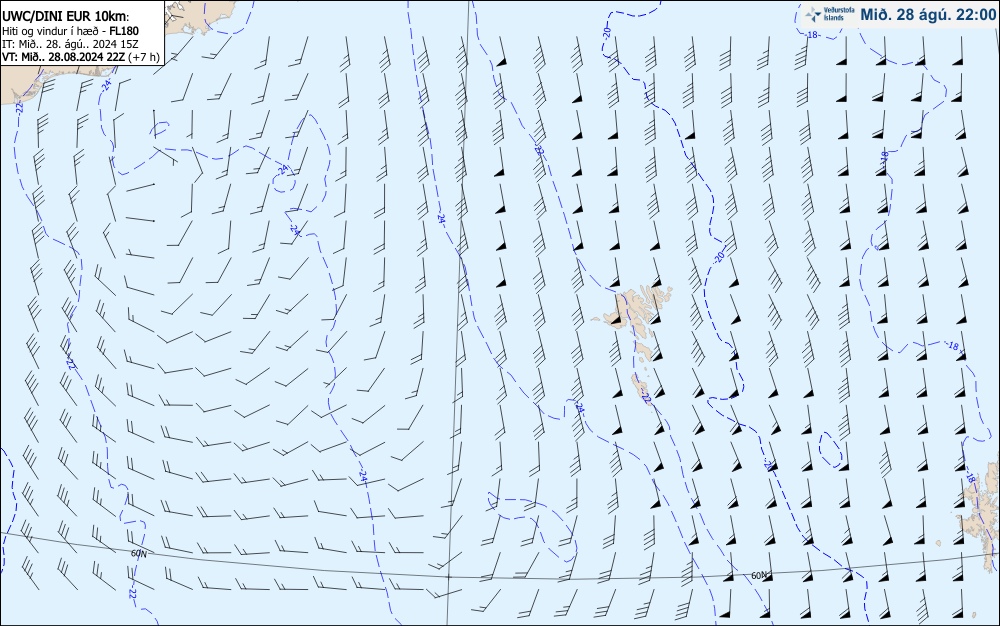
Task: Click the Veðurstofa Íslands logo
Action: (829, 15)
